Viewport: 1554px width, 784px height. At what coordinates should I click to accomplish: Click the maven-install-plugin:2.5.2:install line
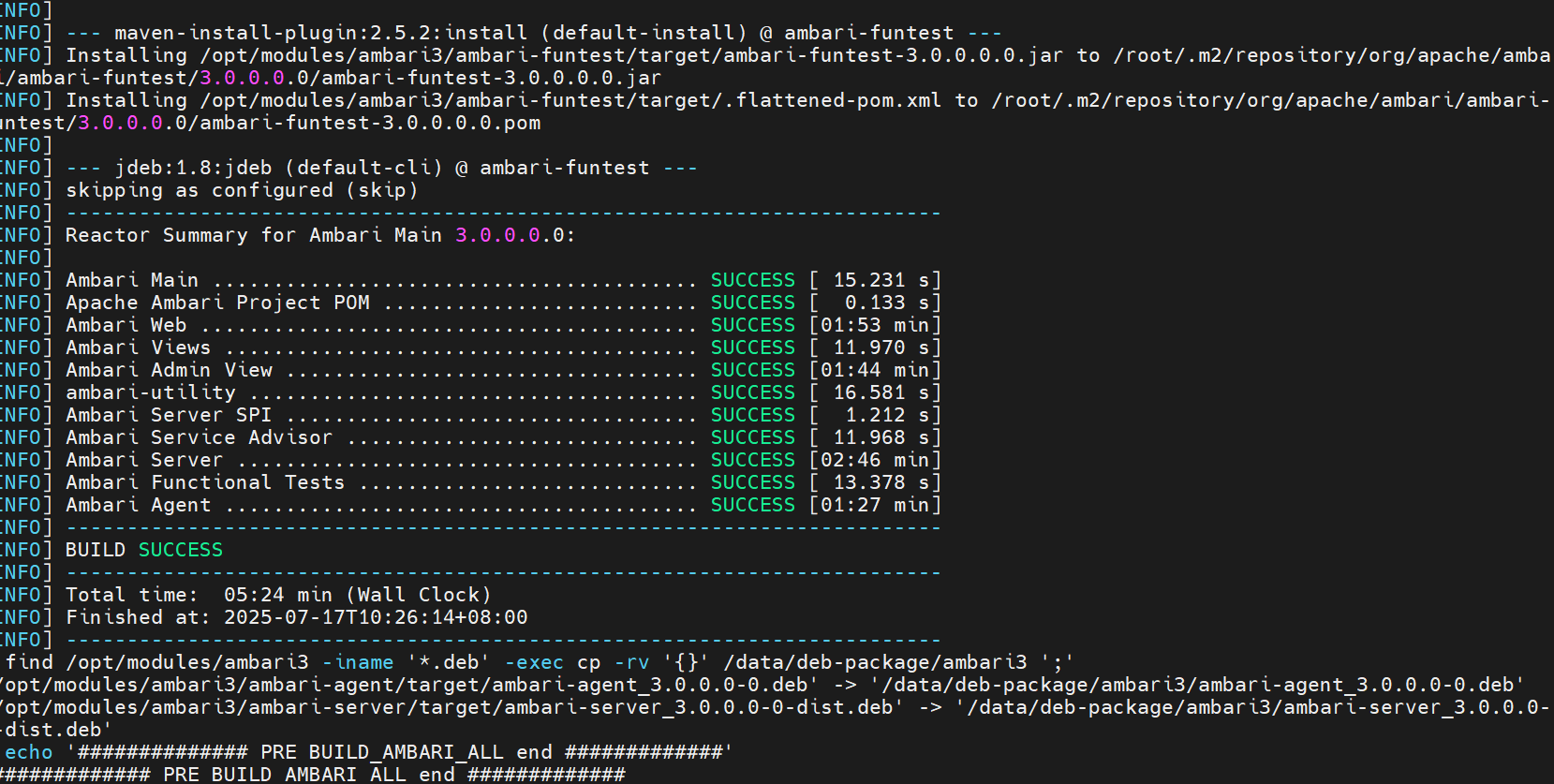point(534,33)
